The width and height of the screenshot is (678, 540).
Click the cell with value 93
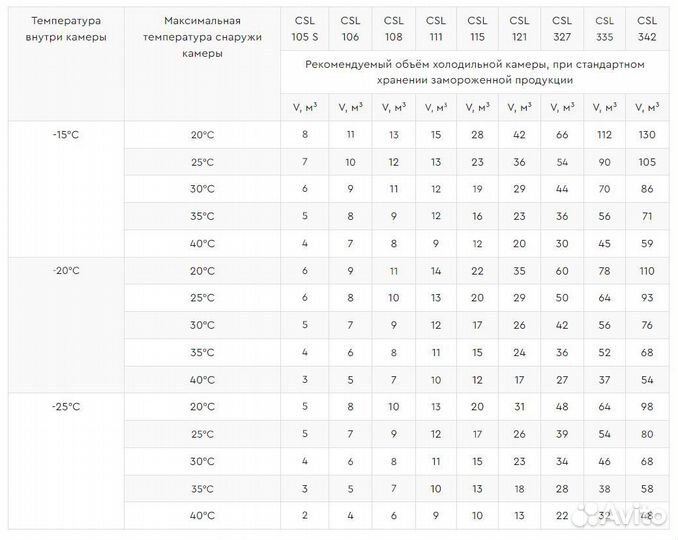pos(647,298)
